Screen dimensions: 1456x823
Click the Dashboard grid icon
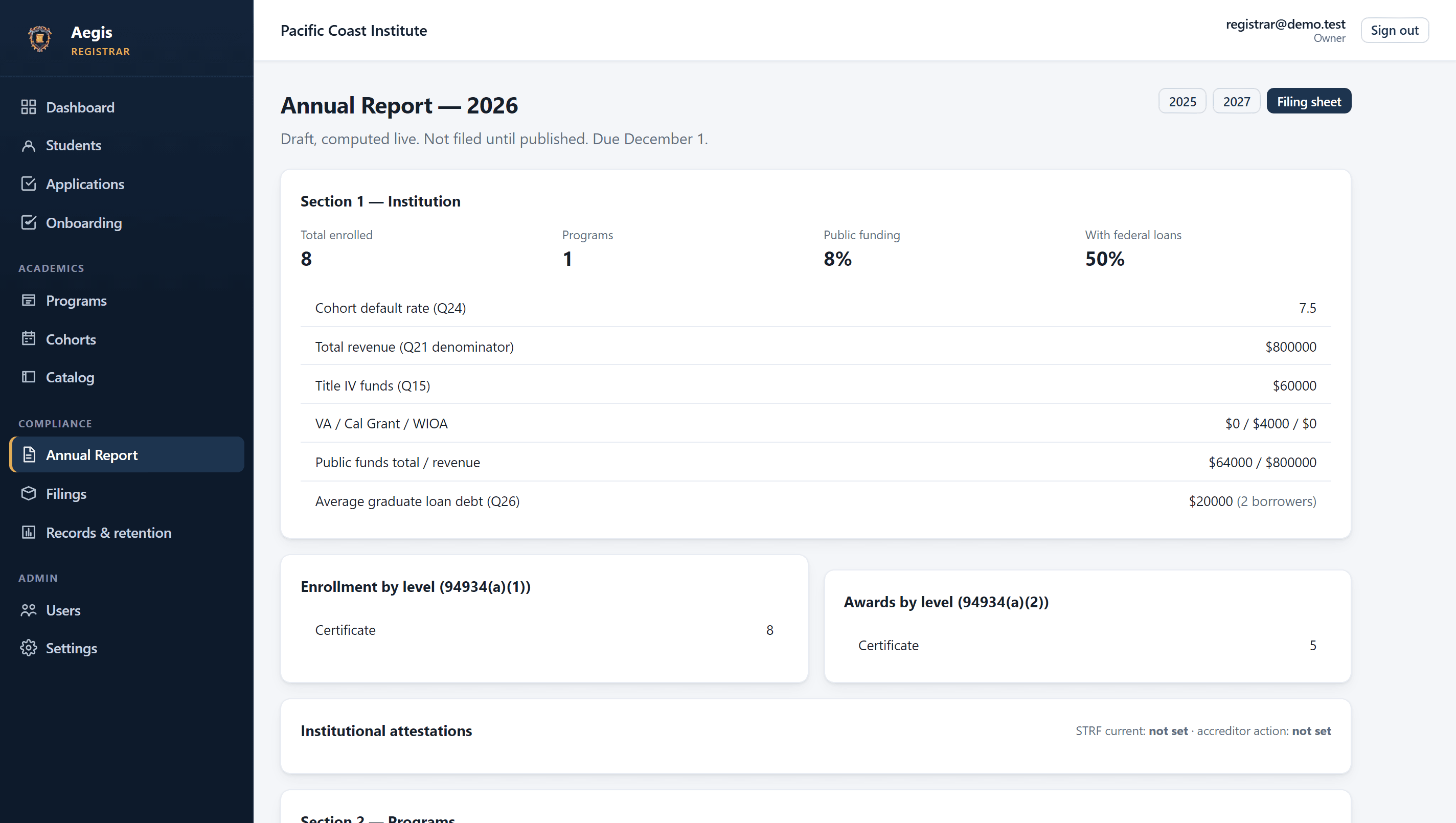coord(28,107)
